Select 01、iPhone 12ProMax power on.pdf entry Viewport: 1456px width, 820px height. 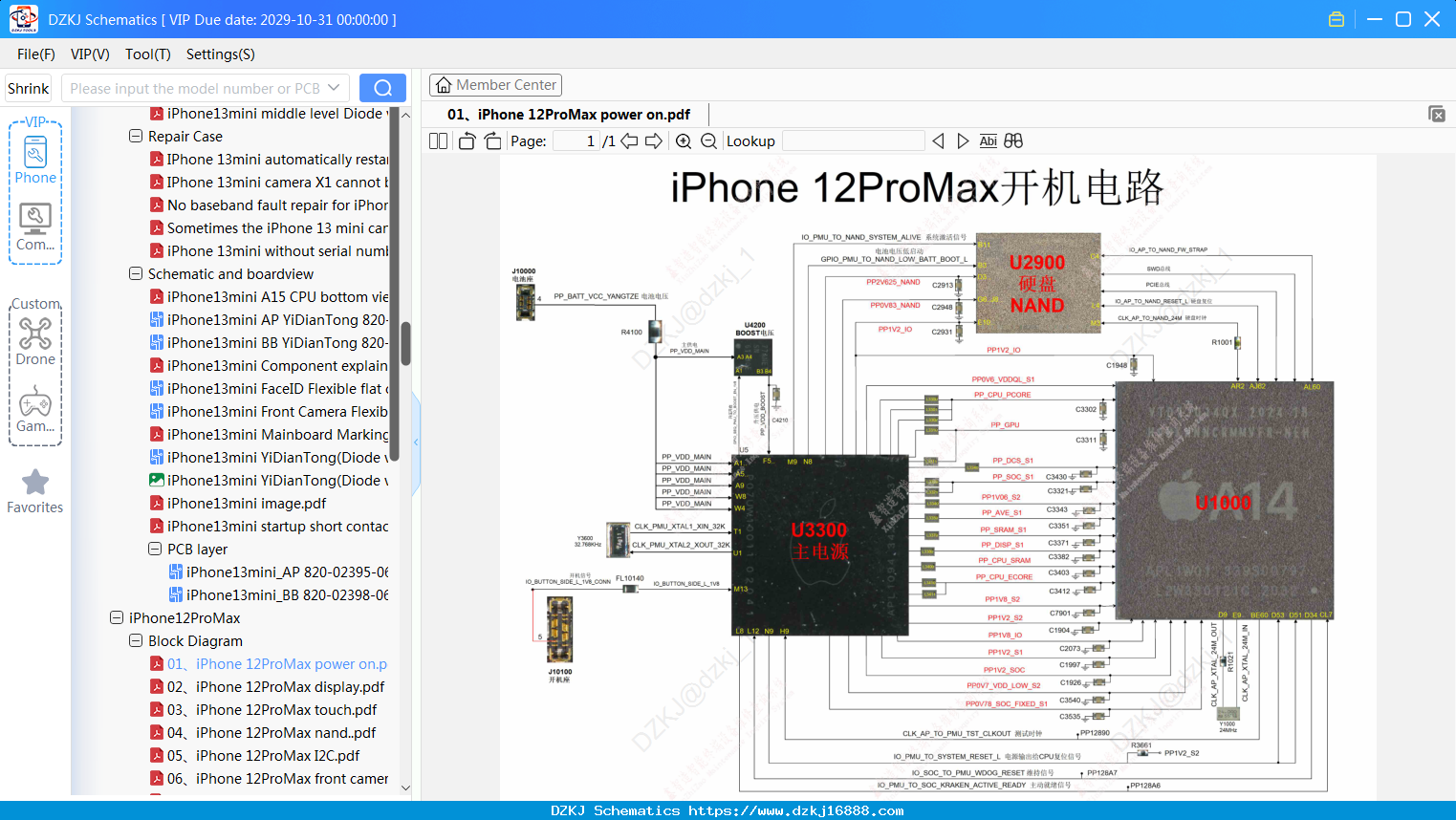tap(277, 663)
